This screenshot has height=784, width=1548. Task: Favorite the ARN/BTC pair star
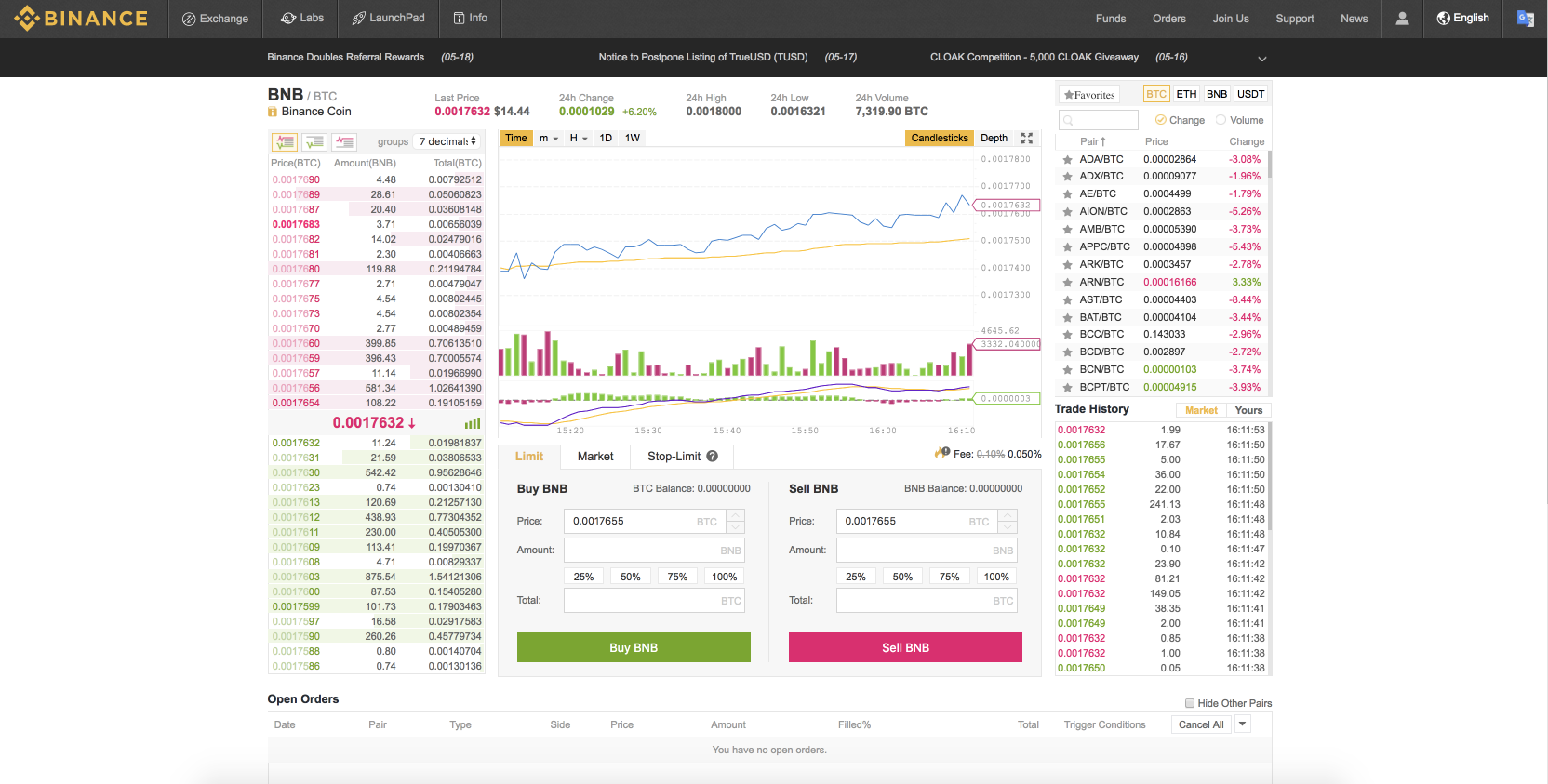(1067, 283)
